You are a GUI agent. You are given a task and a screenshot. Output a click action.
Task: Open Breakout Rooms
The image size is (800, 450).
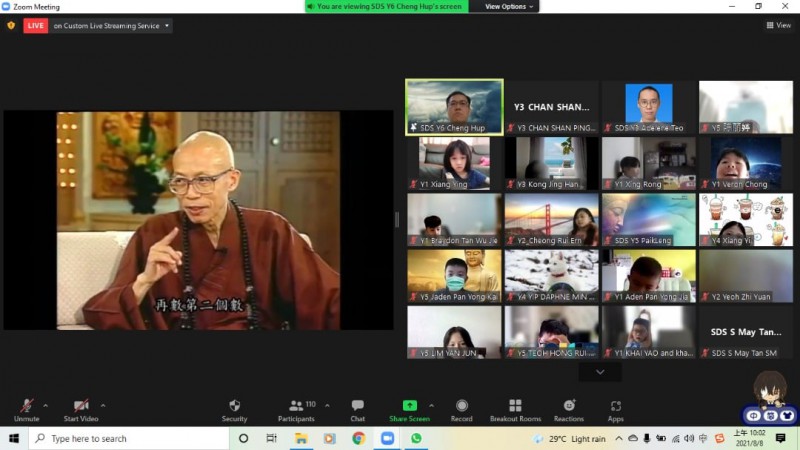[515, 406]
